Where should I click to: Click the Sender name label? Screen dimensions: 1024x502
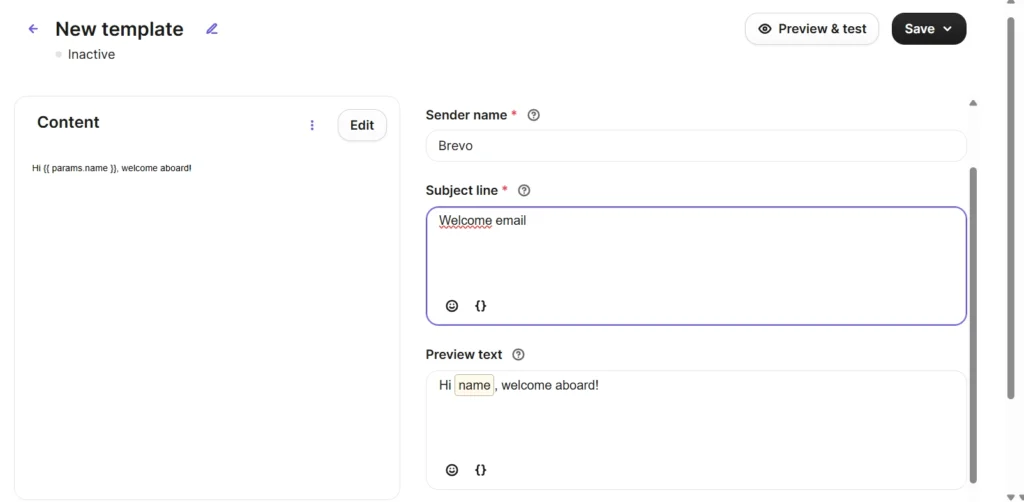tap(466, 115)
